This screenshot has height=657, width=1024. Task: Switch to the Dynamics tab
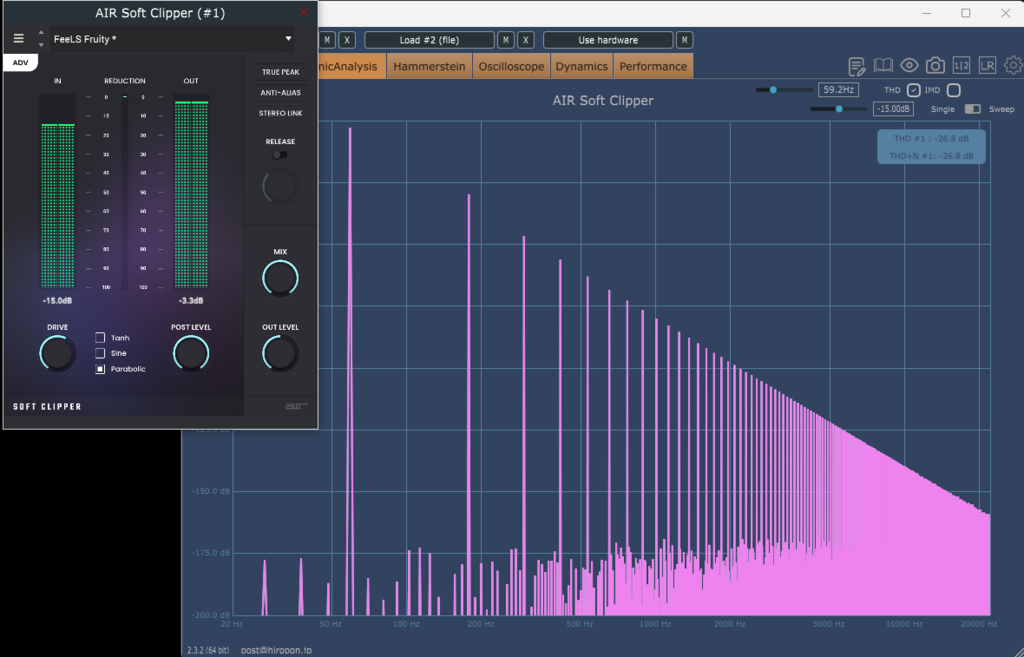click(581, 66)
